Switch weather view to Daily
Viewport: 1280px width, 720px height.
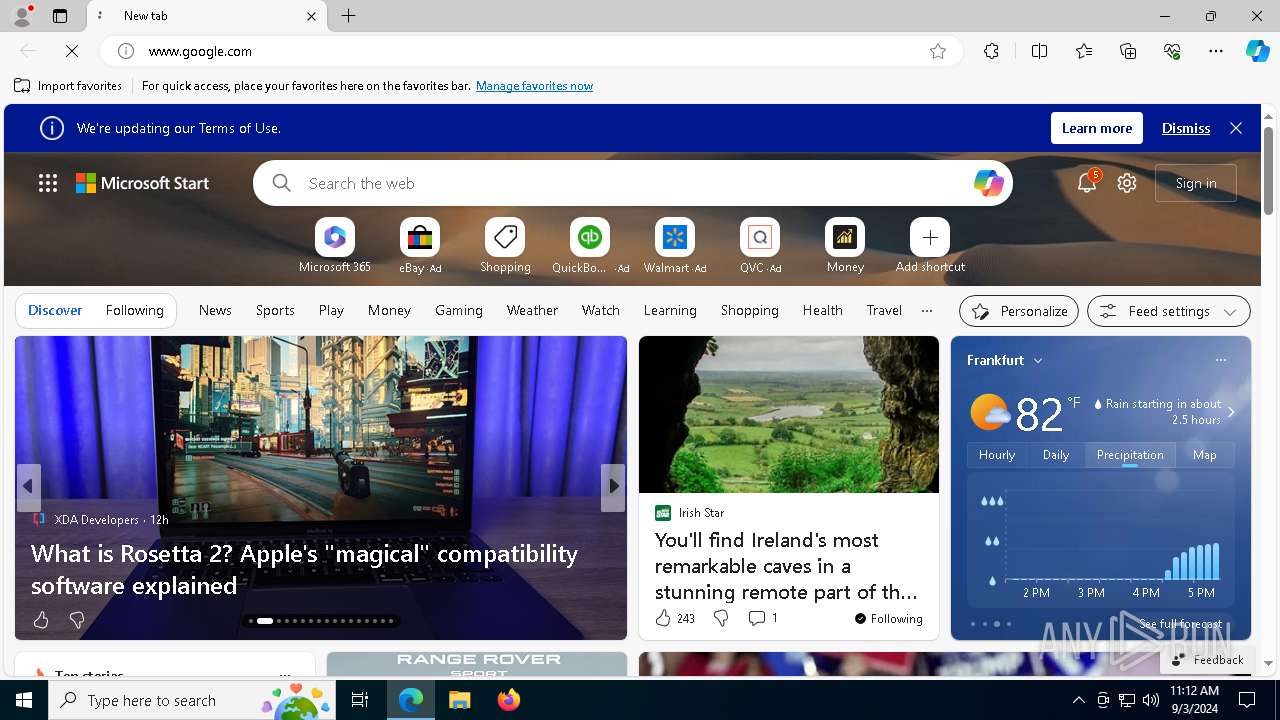[1056, 455]
